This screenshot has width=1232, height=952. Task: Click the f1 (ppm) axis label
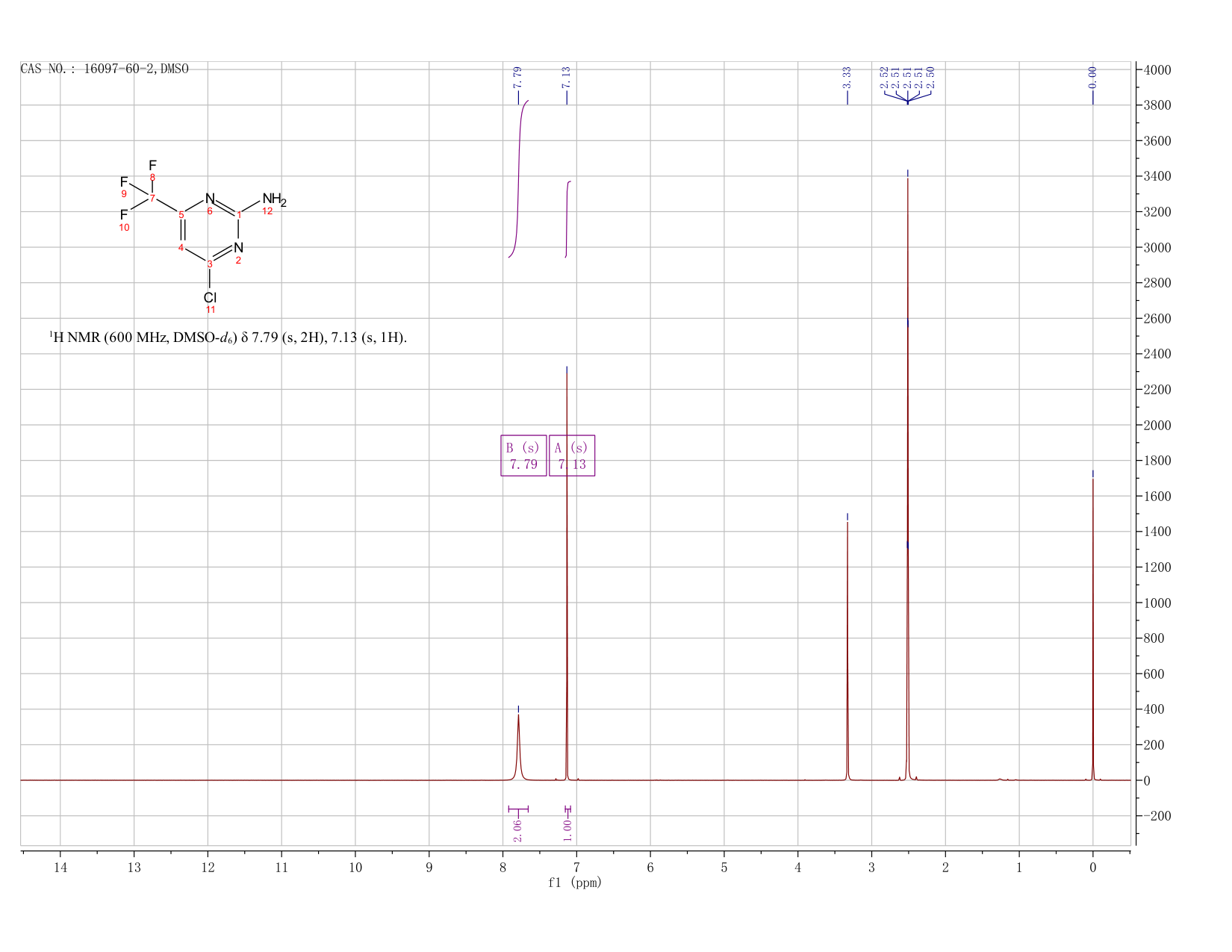click(x=575, y=883)
